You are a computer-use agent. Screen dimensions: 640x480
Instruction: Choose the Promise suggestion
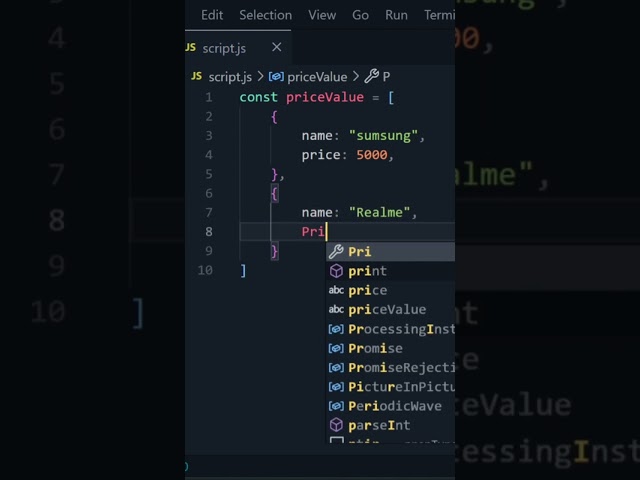tap(391, 348)
